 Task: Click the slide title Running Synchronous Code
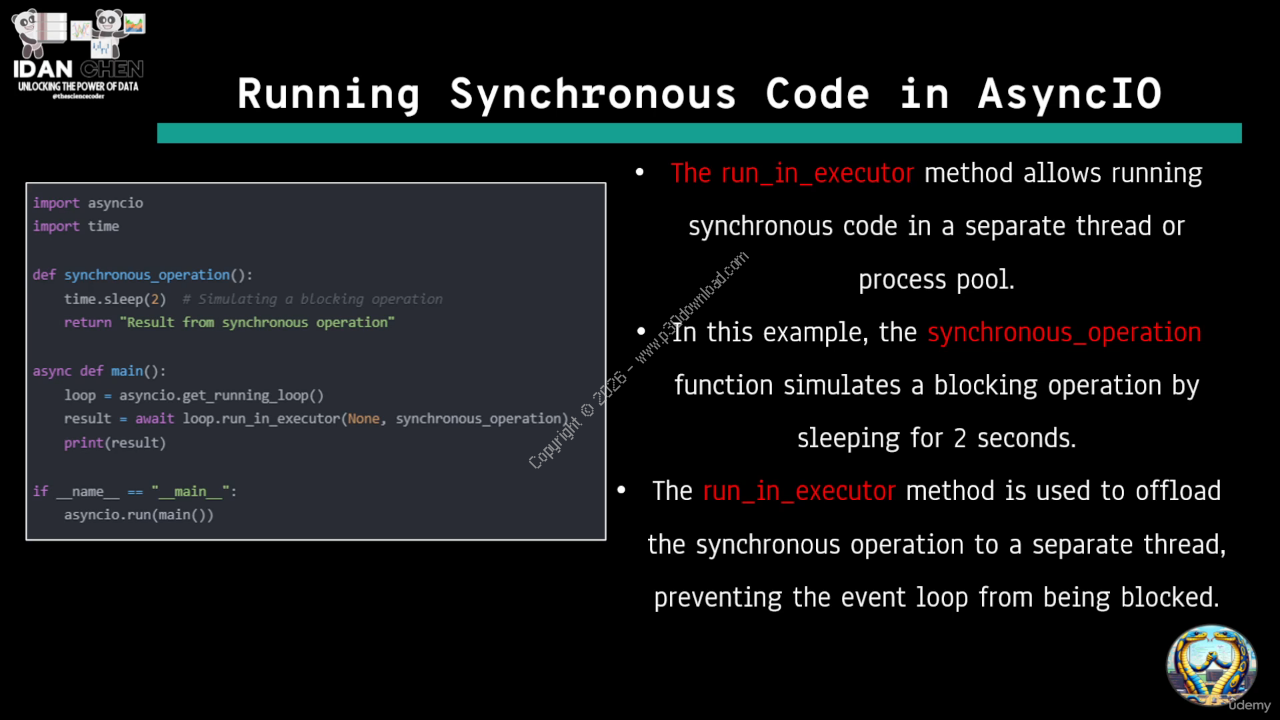pyautogui.click(x=699, y=93)
